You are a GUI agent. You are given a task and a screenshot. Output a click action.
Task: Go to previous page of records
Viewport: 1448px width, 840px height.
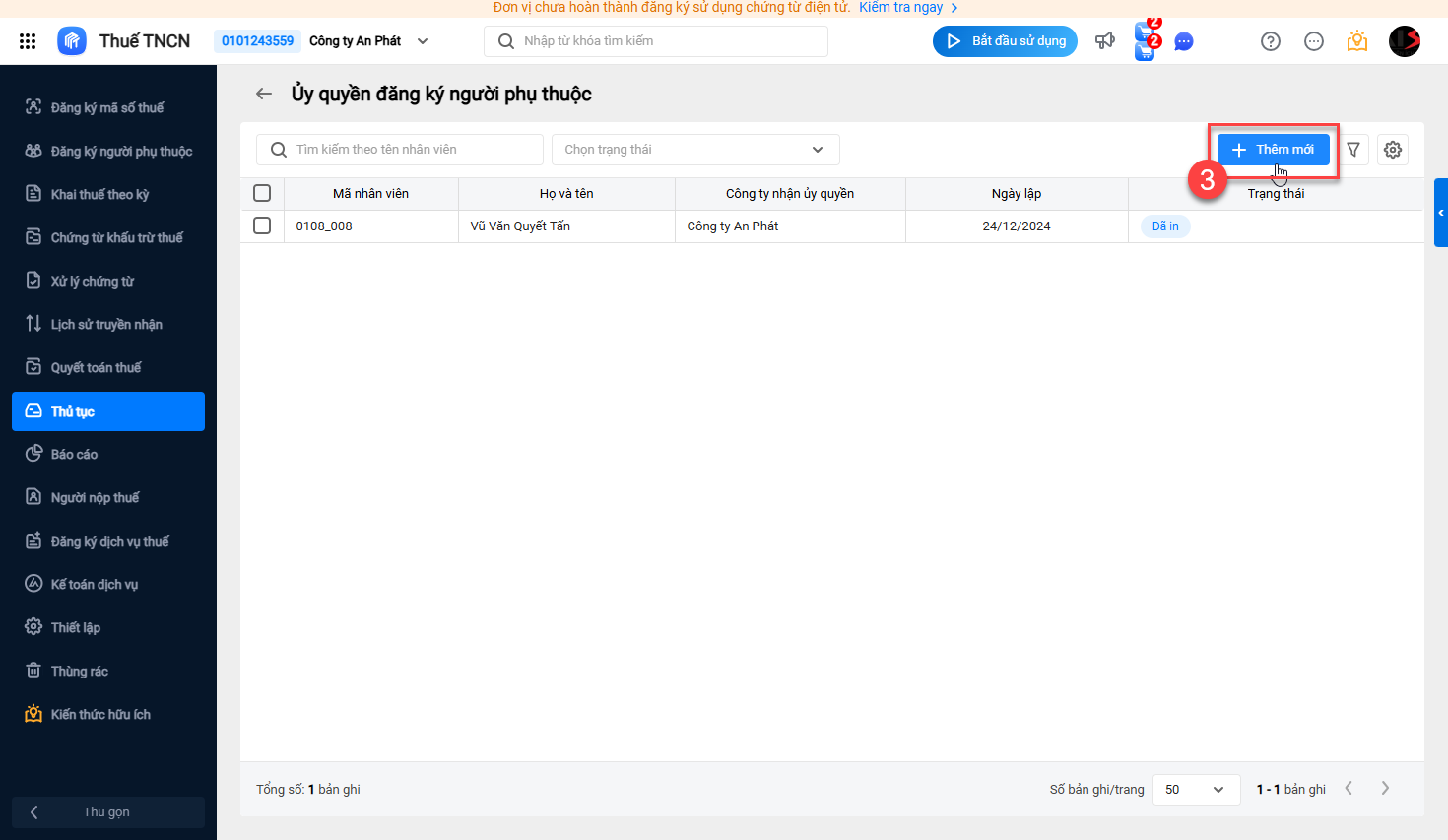tap(1349, 788)
